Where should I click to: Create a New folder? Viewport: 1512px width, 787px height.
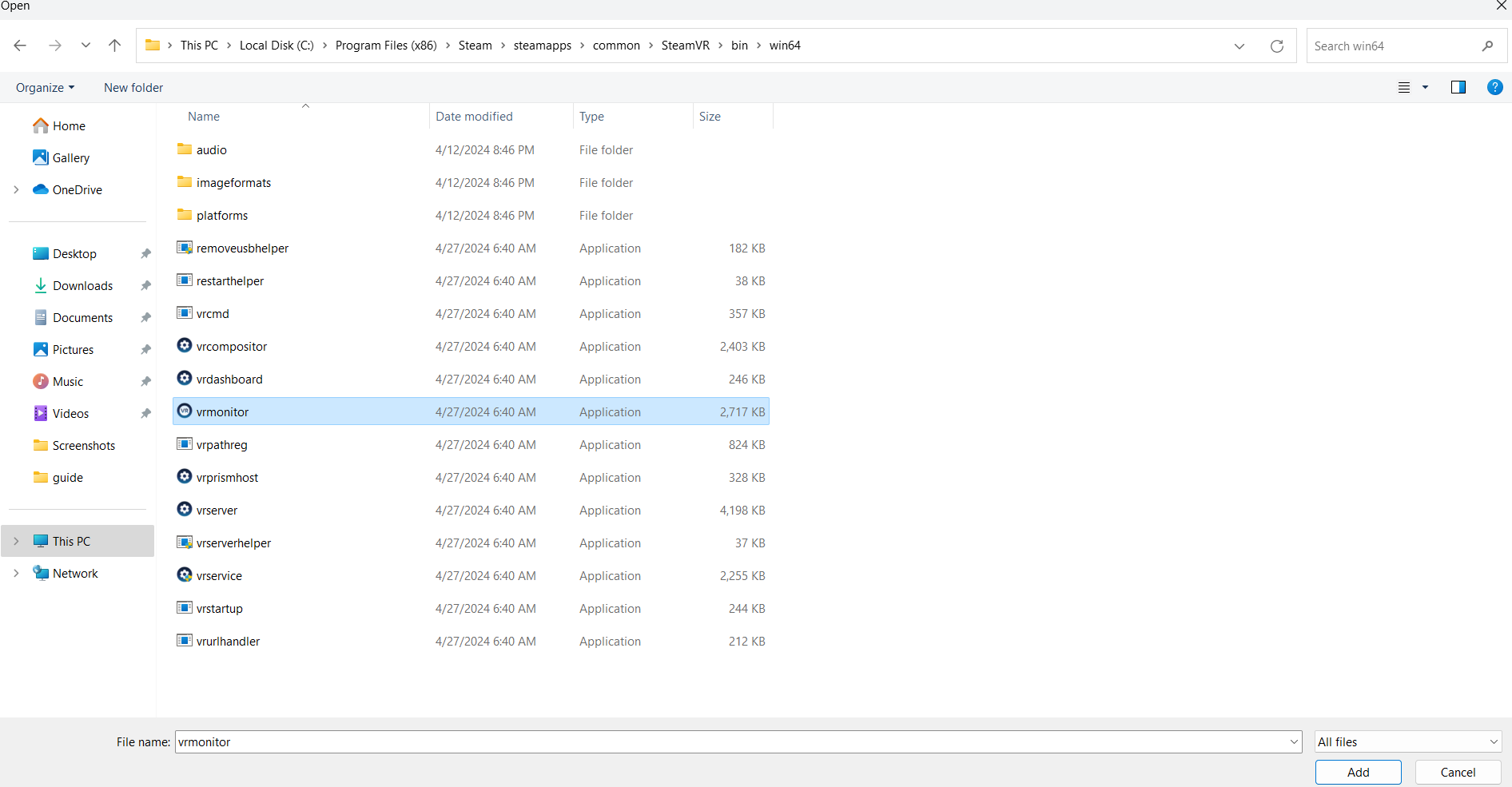133,88
